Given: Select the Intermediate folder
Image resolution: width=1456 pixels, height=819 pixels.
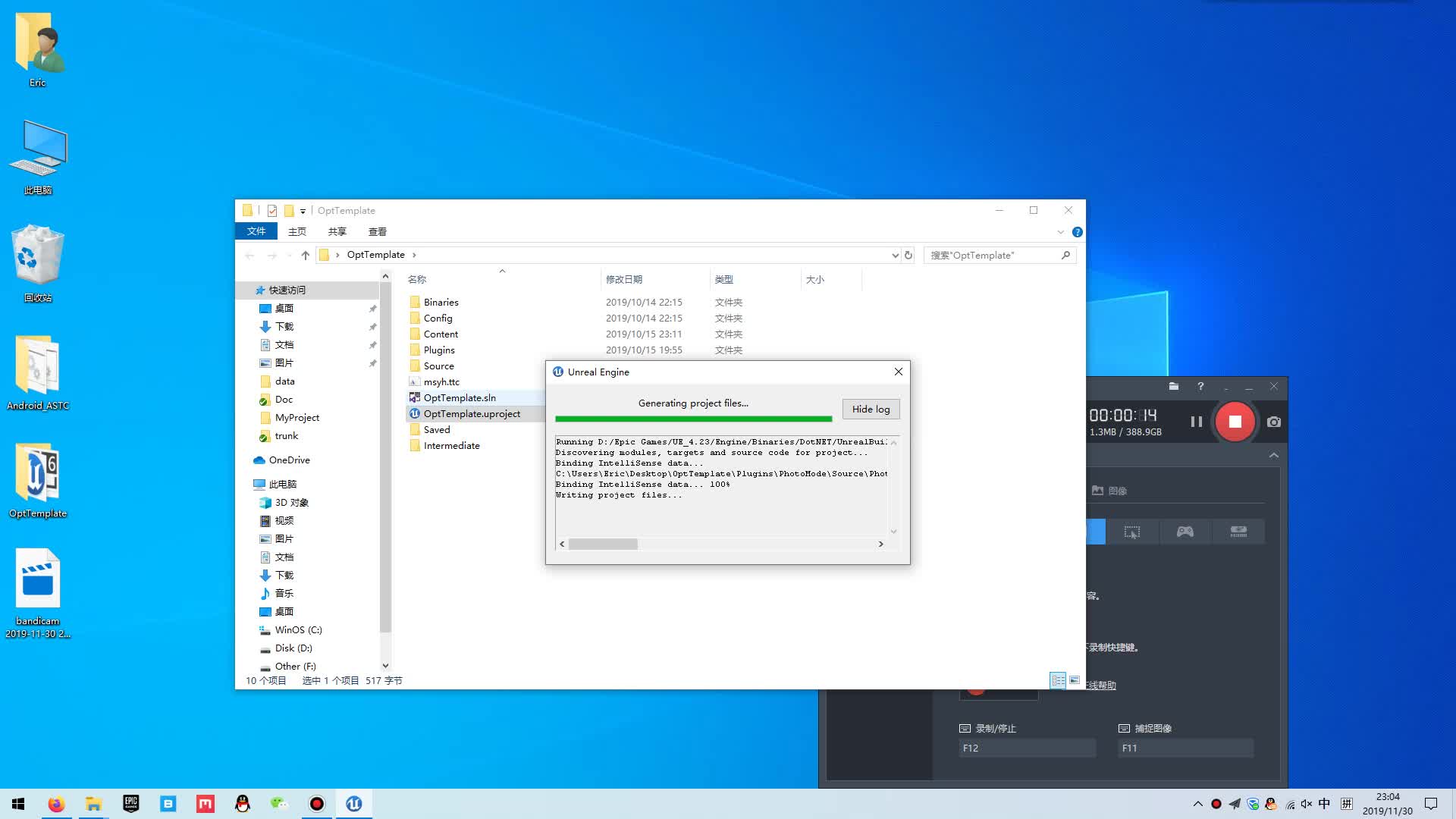Looking at the screenshot, I should point(451,445).
